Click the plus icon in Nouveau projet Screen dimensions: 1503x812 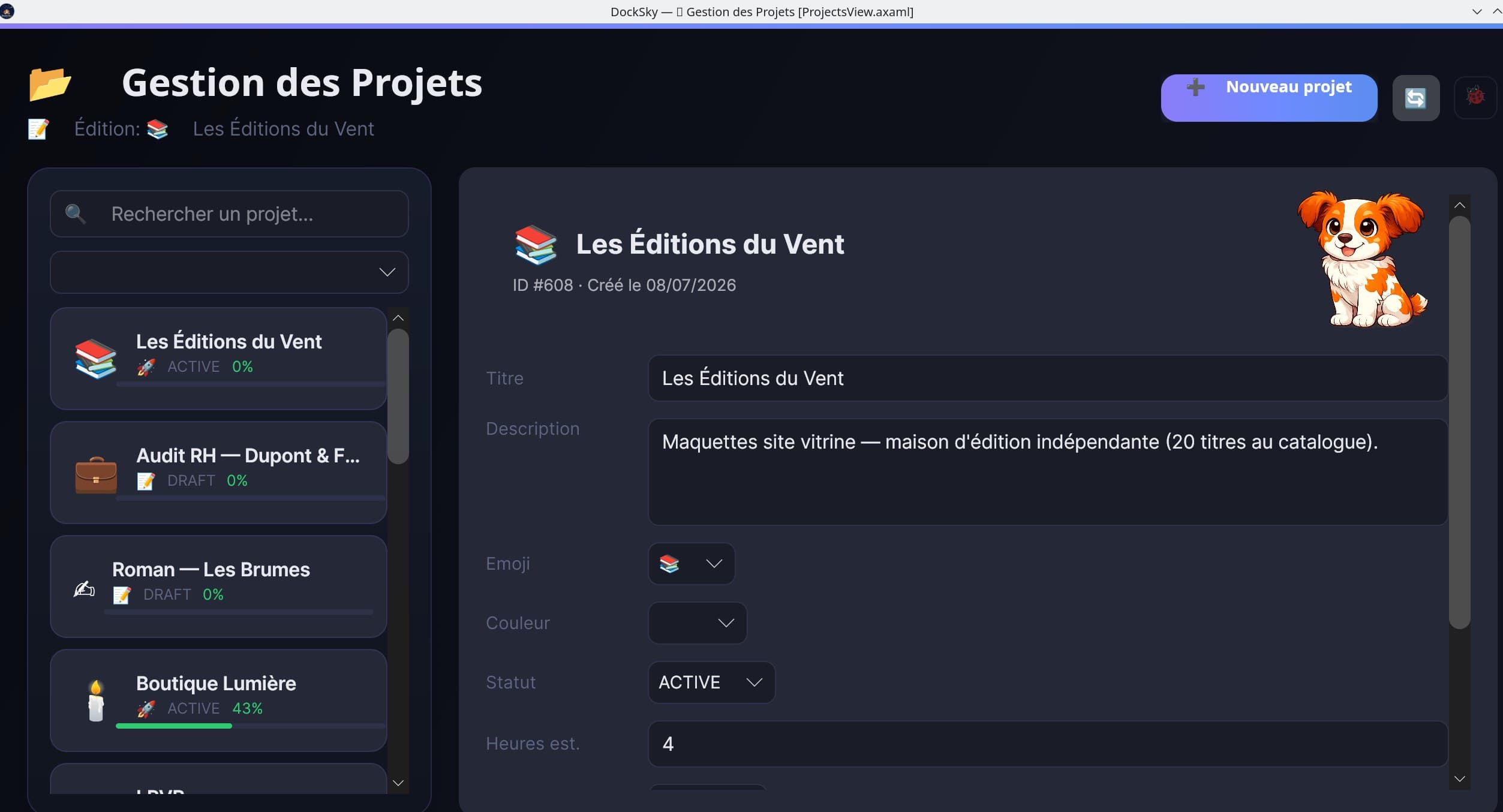[1195, 87]
